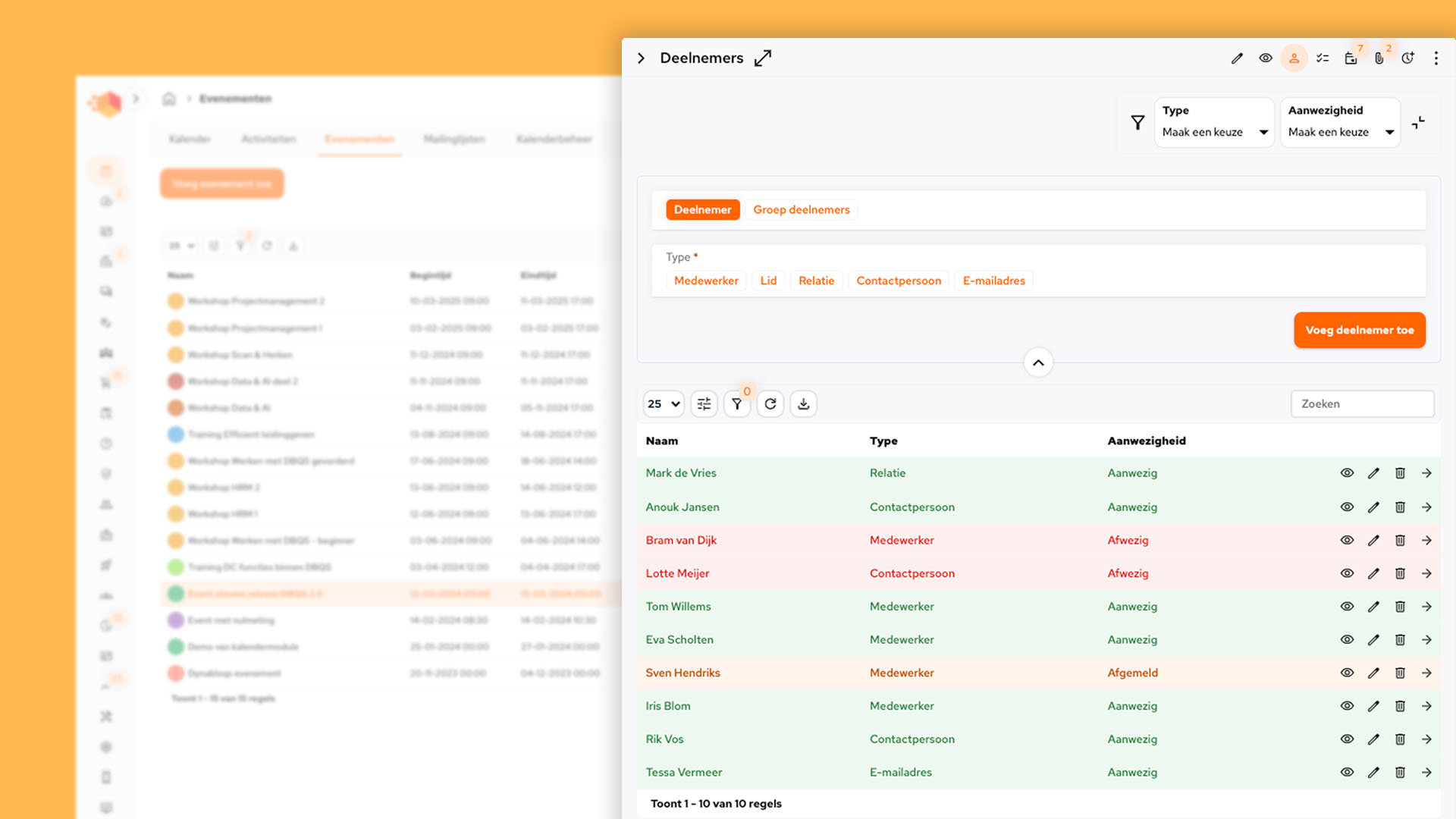Switch to Groep deelnemers option
The width and height of the screenshot is (1456, 819).
coord(801,210)
